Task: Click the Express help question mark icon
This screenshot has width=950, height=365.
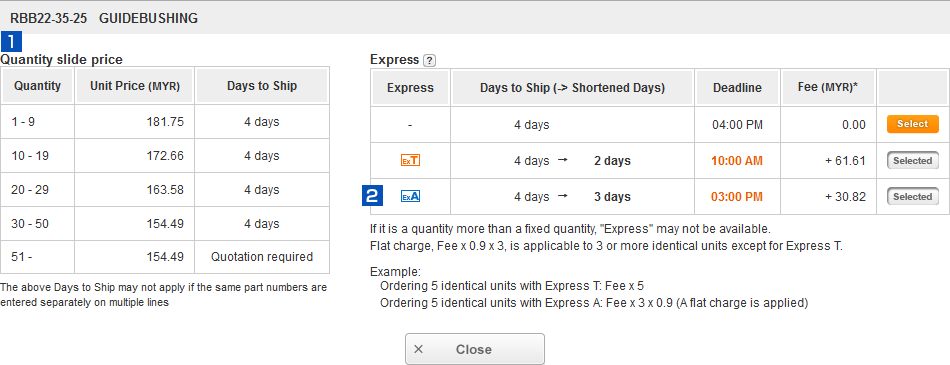Action: (x=430, y=60)
